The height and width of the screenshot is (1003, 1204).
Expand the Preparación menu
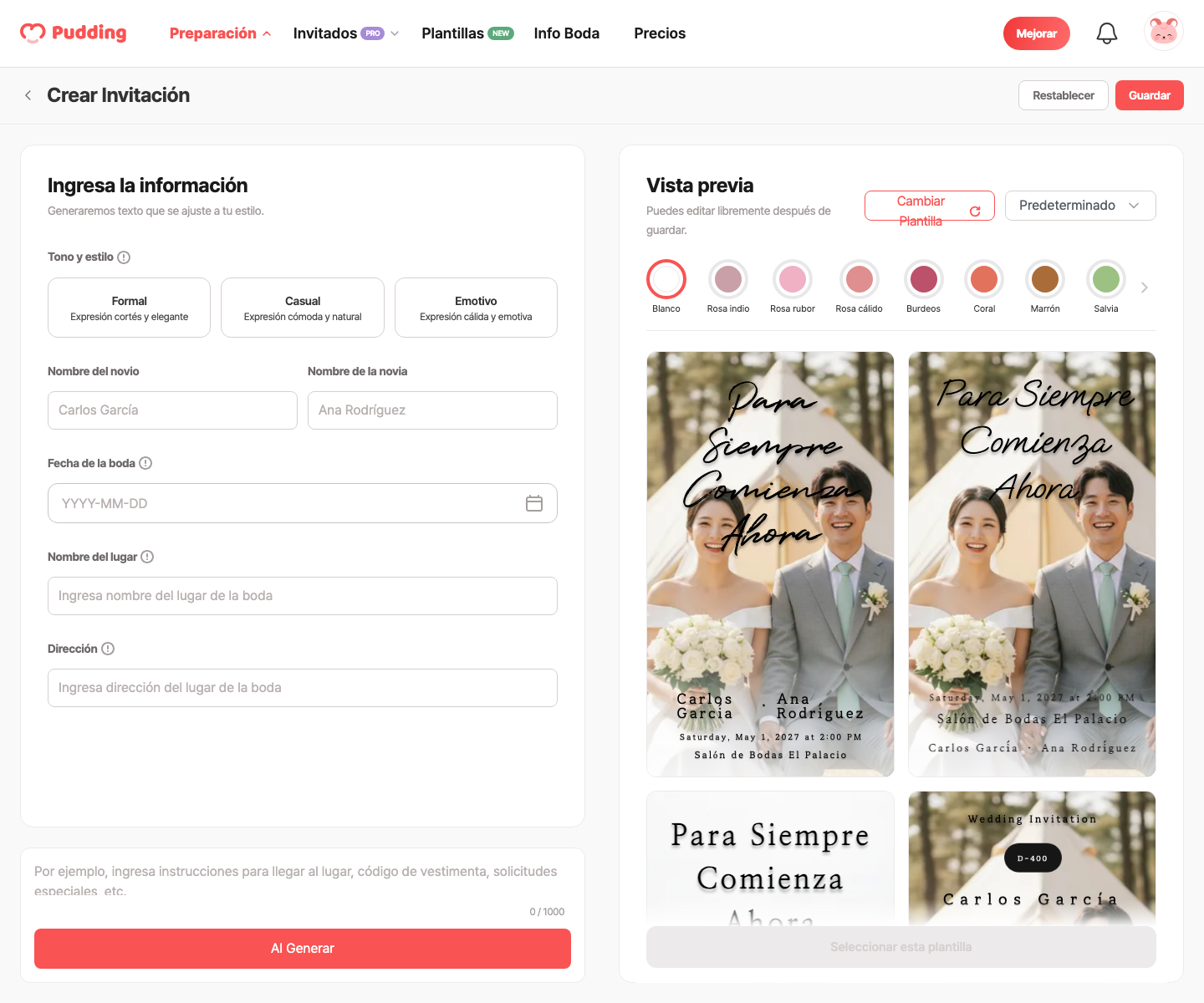coord(220,33)
